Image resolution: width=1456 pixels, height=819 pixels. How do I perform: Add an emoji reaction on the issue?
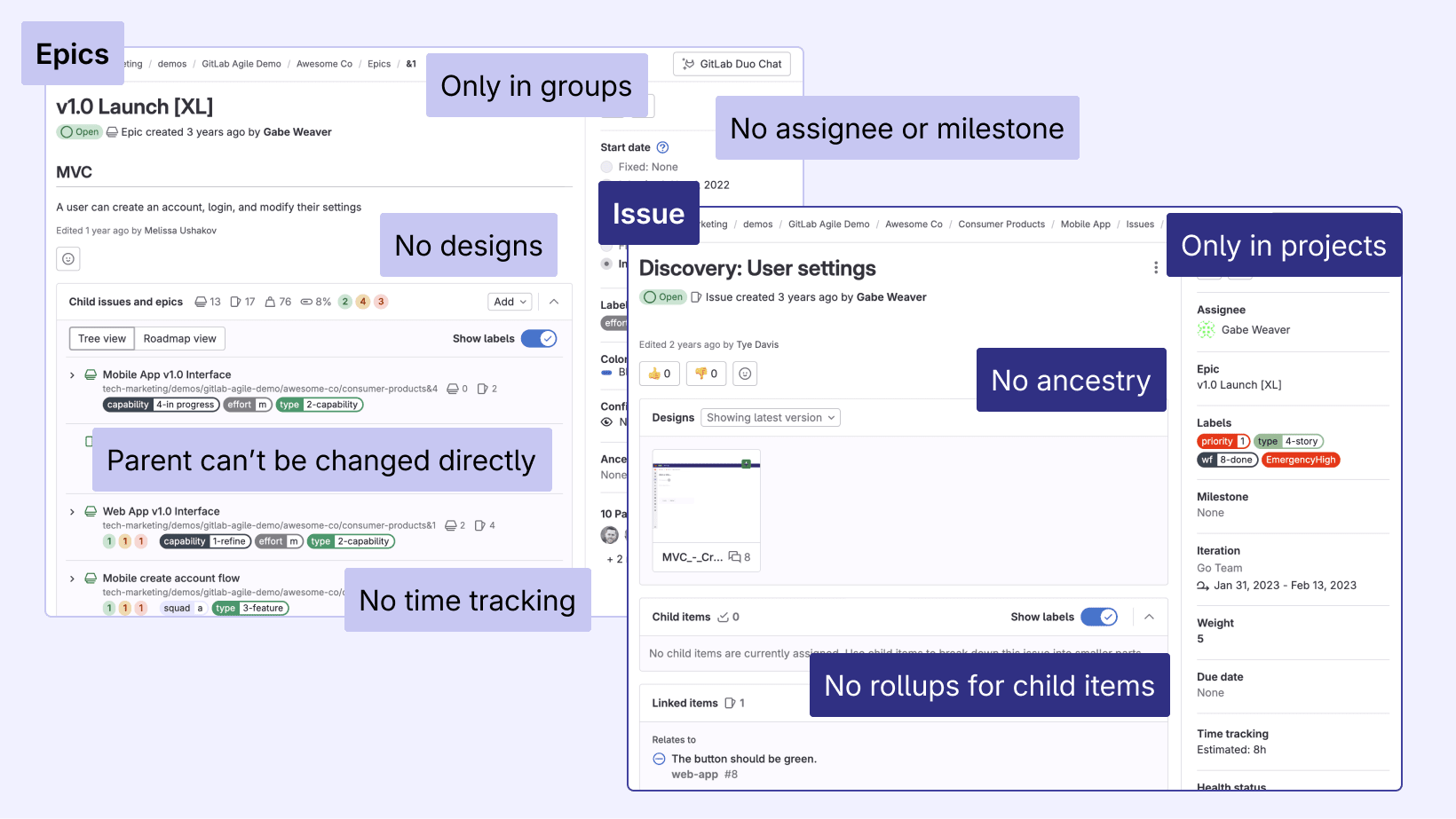click(745, 374)
